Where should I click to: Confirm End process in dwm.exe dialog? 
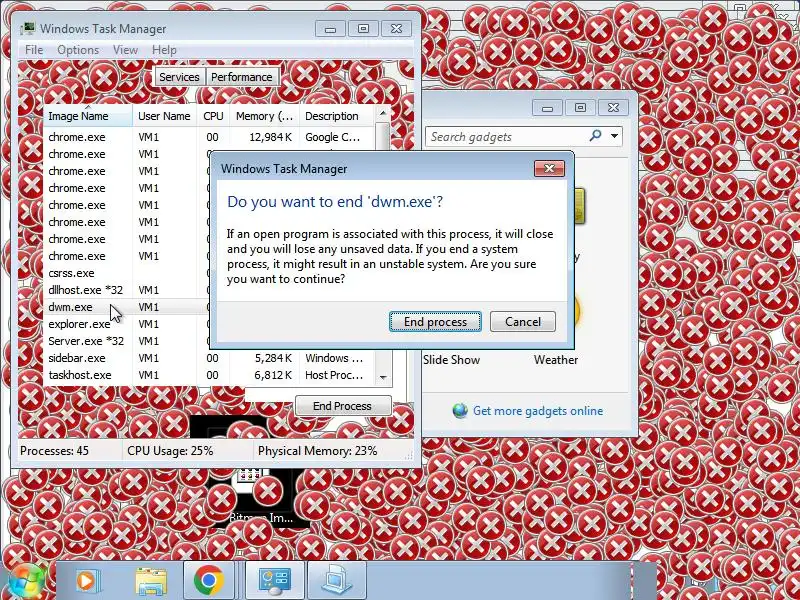[435, 321]
